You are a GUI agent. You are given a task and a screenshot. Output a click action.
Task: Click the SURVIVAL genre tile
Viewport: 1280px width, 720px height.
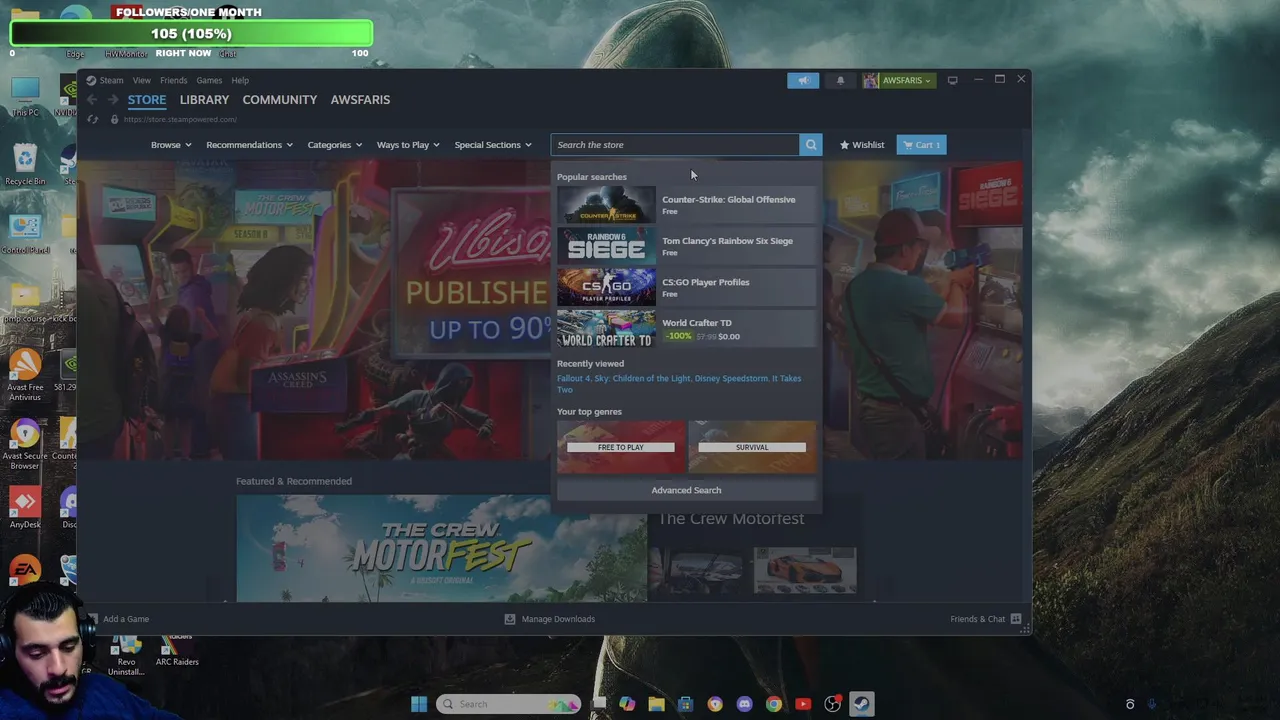(x=752, y=446)
